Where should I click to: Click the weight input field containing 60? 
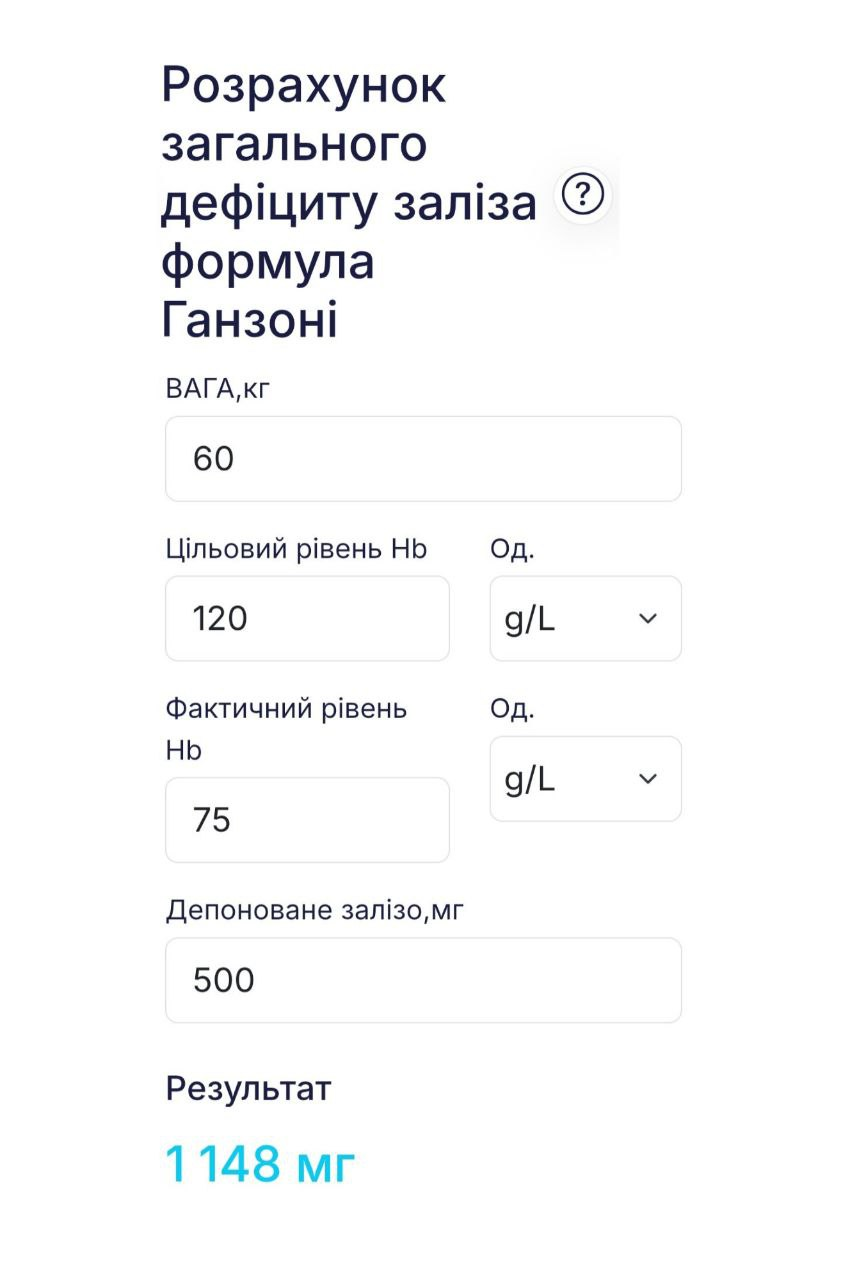click(x=423, y=459)
